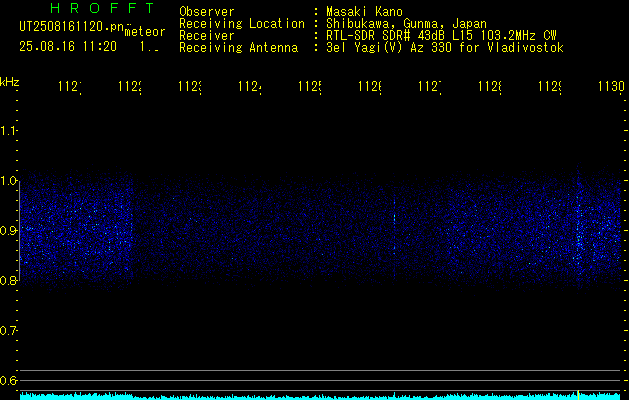Screen dimensions: 629x400
Task: Click the 0.9 kHz axis label
Action: (x=8, y=231)
